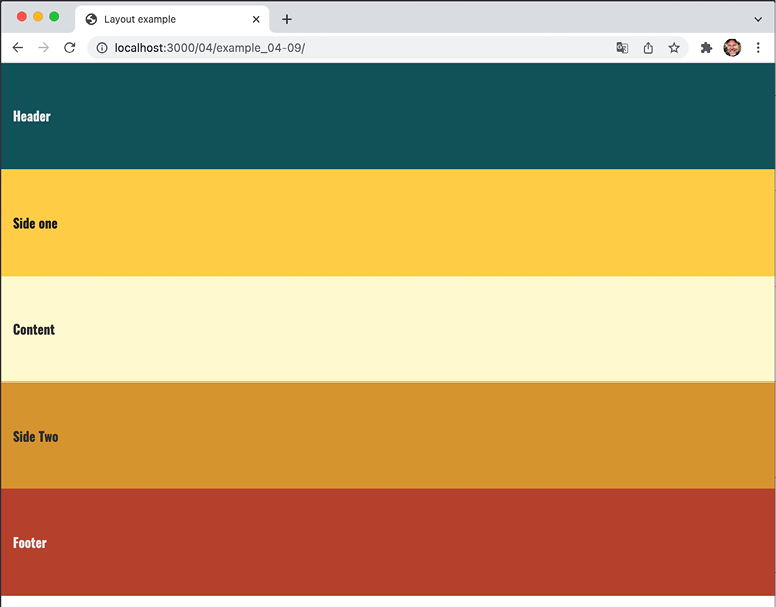
Task: Open the user profile avatar
Action: (732, 47)
